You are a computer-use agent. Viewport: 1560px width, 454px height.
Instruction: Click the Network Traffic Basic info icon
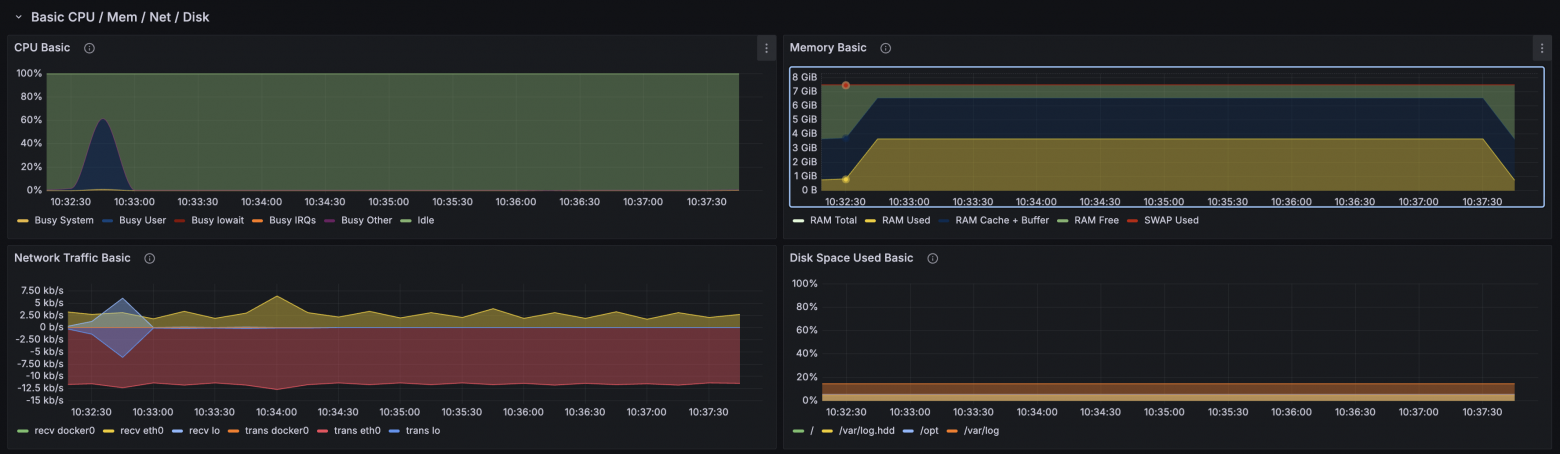tap(149, 258)
